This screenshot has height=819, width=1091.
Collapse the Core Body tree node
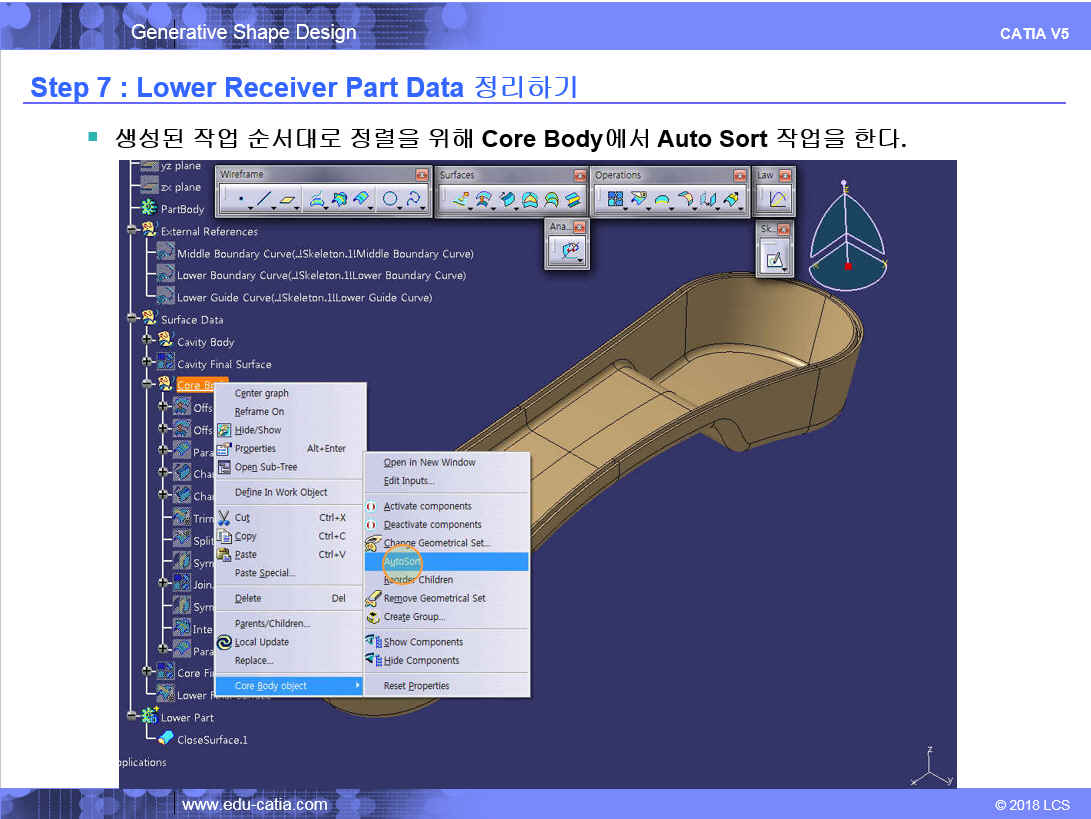click(x=147, y=384)
